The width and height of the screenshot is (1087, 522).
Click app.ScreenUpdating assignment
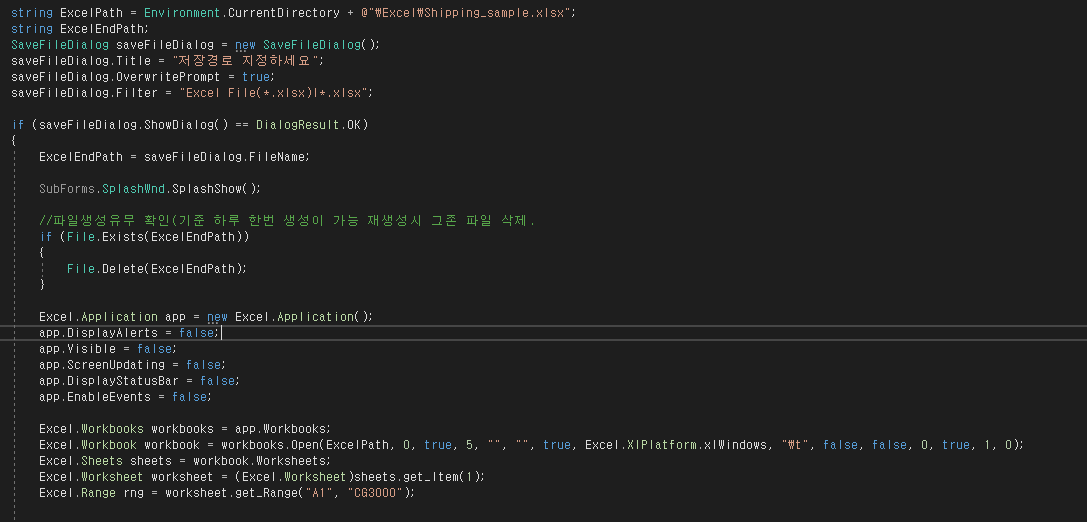(x=132, y=365)
